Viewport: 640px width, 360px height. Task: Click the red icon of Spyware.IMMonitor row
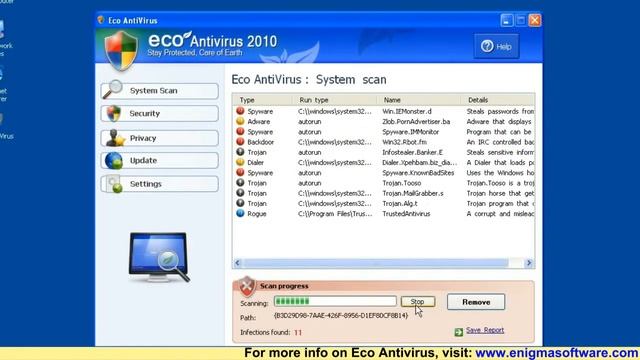[x=240, y=131]
